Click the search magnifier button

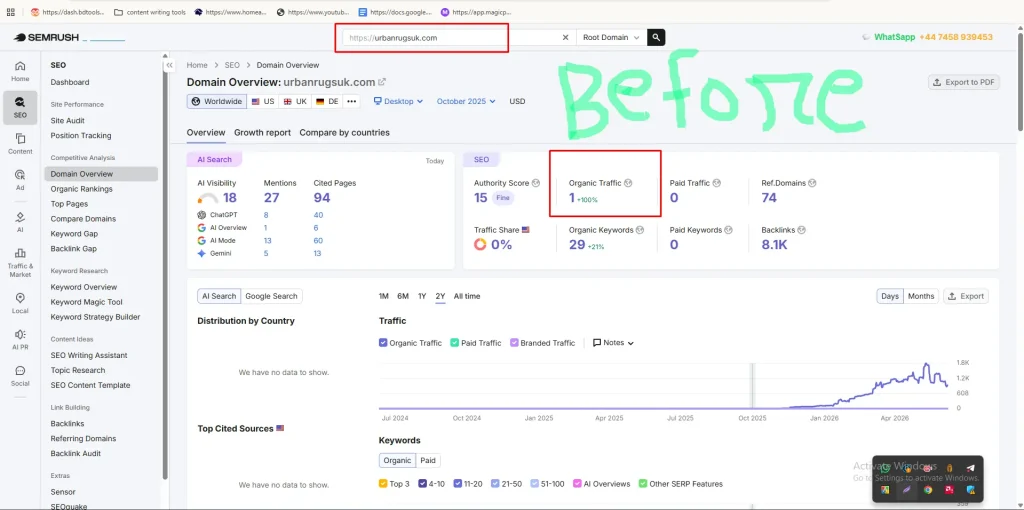click(656, 38)
